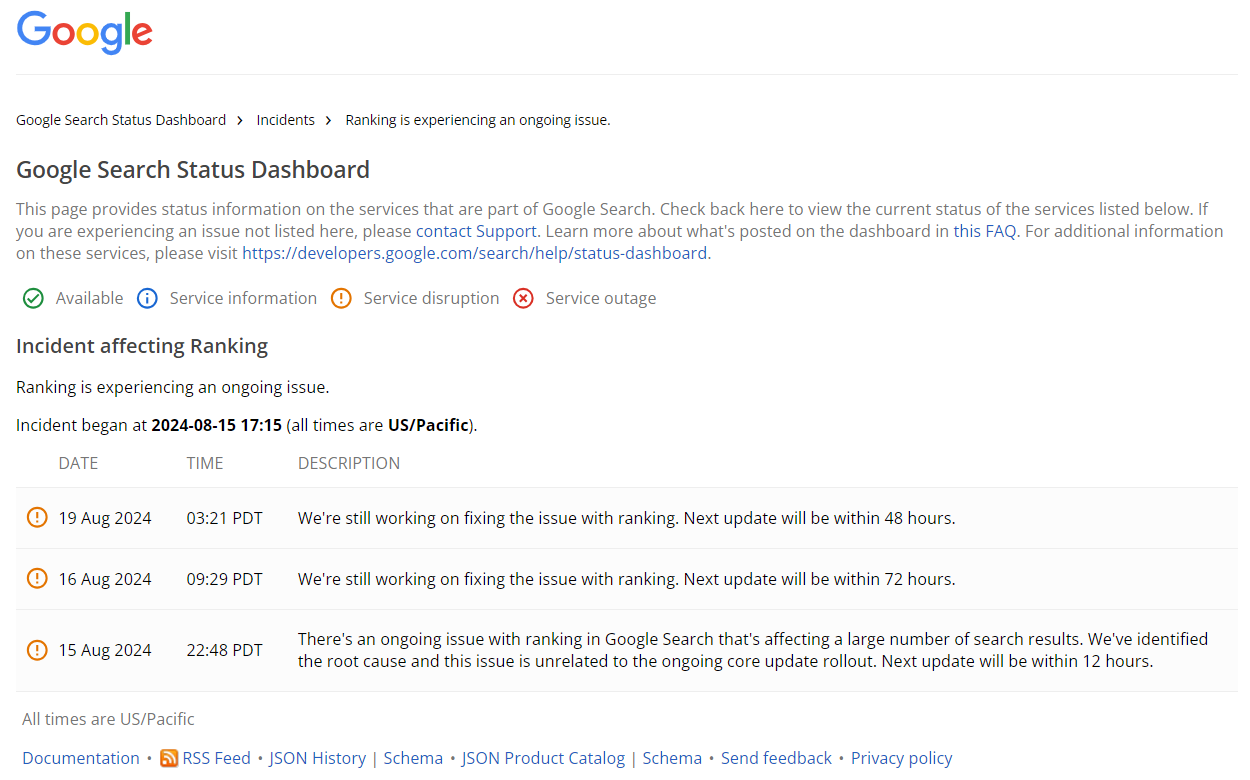The height and width of the screenshot is (780, 1250).
Task: Click the Service outage legend label
Action: (601, 298)
